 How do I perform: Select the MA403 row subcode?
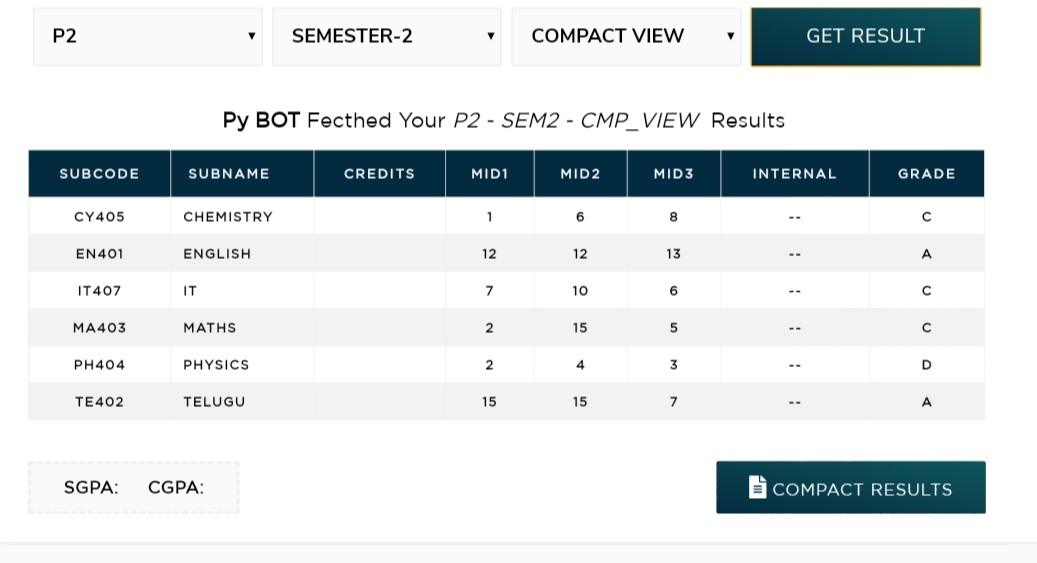(x=99, y=327)
